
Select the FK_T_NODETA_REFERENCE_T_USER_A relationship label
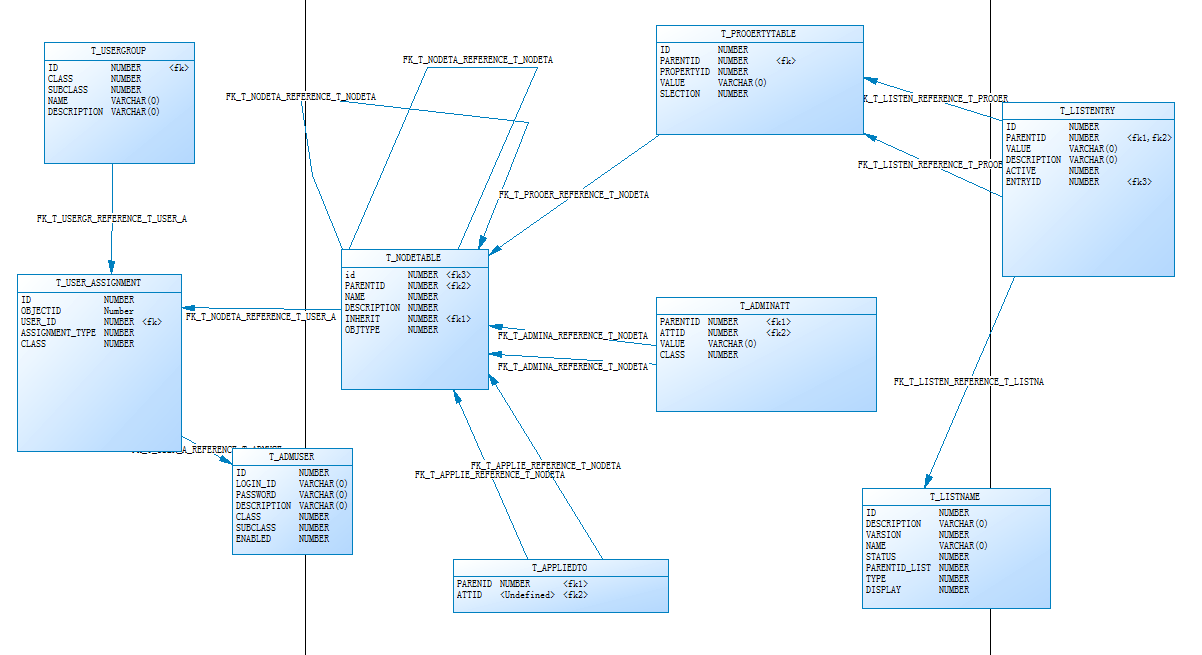[x=261, y=317]
